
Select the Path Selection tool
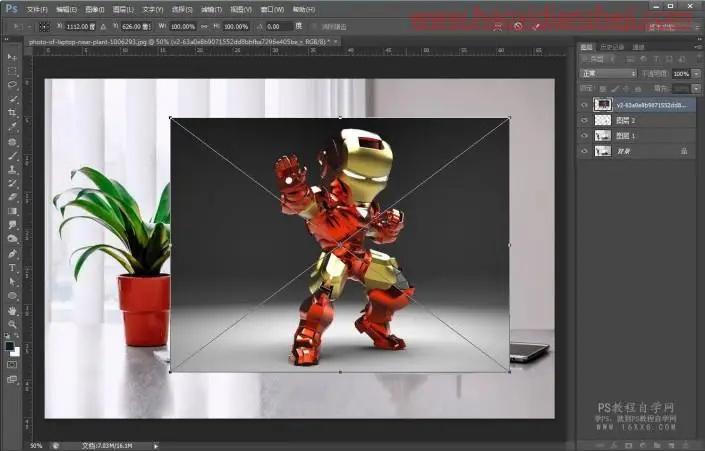pyautogui.click(x=12, y=282)
